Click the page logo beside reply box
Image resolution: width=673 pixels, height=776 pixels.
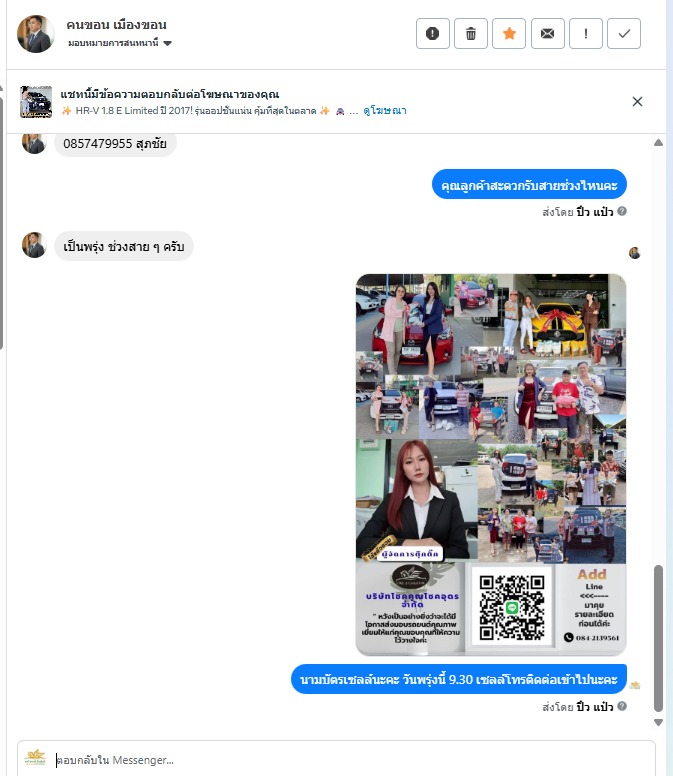(35, 758)
